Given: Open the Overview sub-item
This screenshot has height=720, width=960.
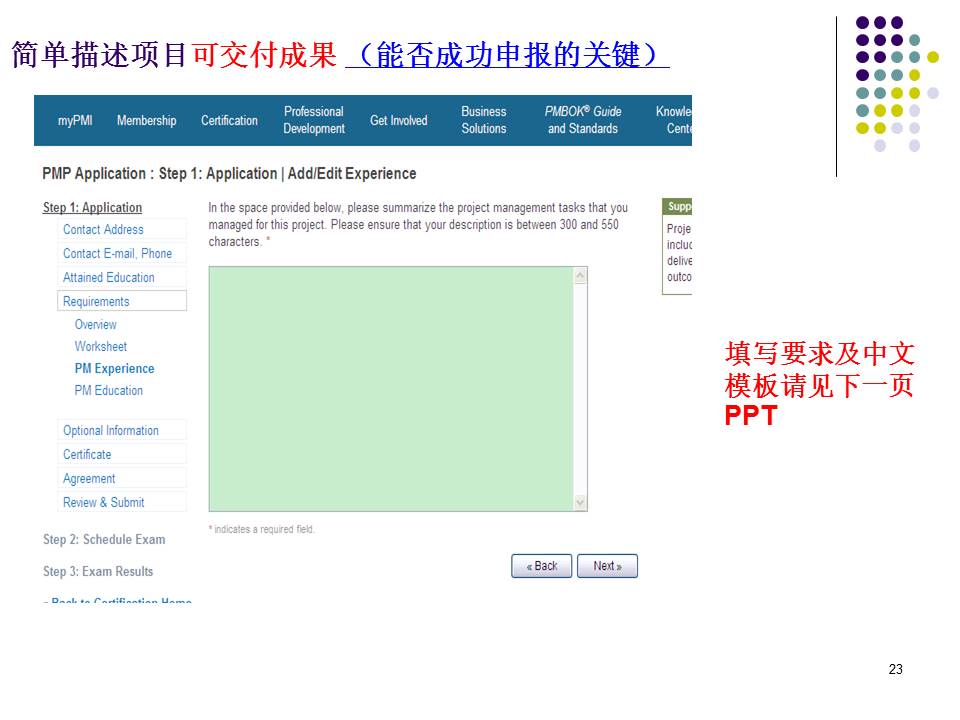Looking at the screenshot, I should click(x=96, y=324).
